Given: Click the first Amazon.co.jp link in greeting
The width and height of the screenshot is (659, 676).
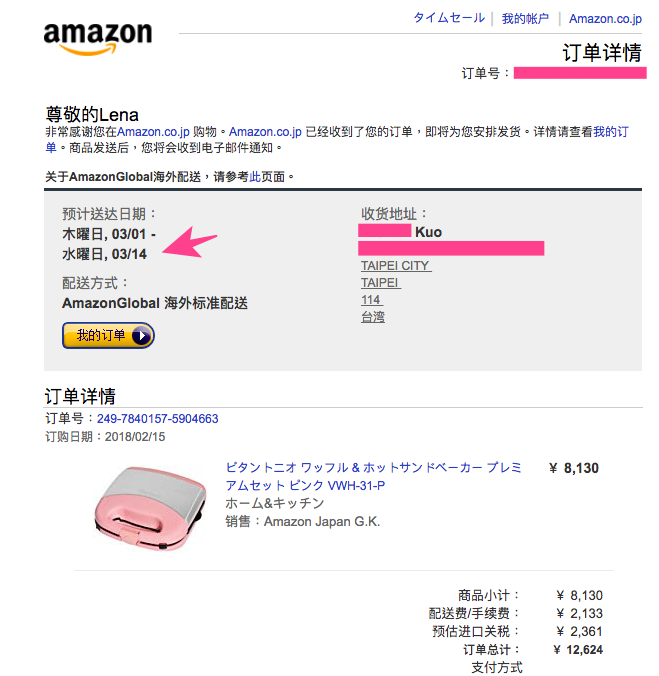Looking at the screenshot, I should point(151,131).
